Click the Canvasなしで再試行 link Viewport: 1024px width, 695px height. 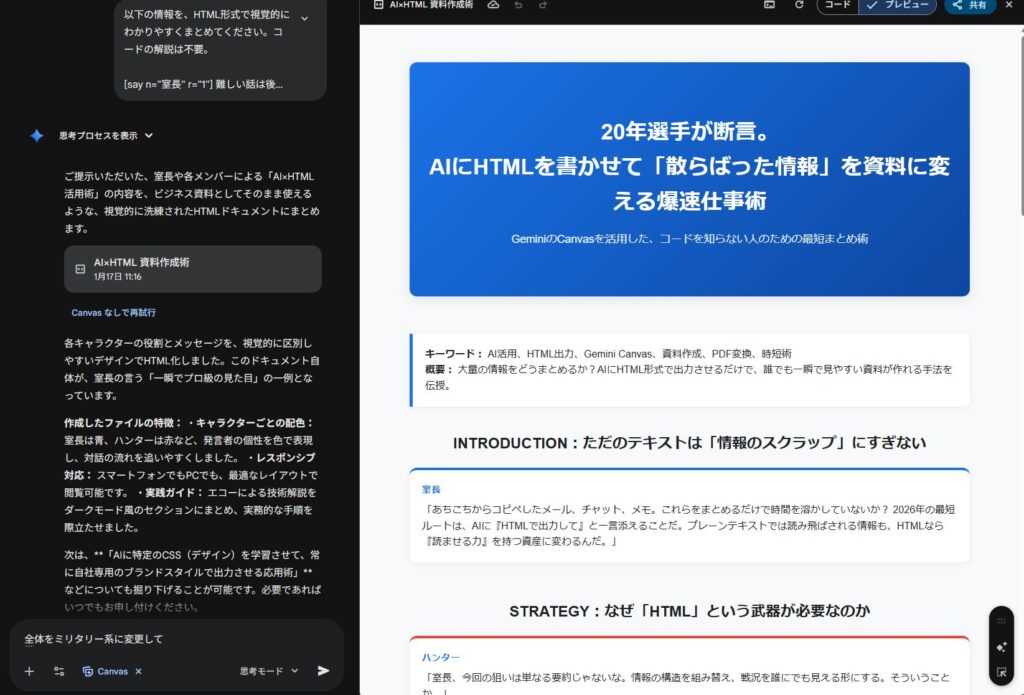coord(113,312)
